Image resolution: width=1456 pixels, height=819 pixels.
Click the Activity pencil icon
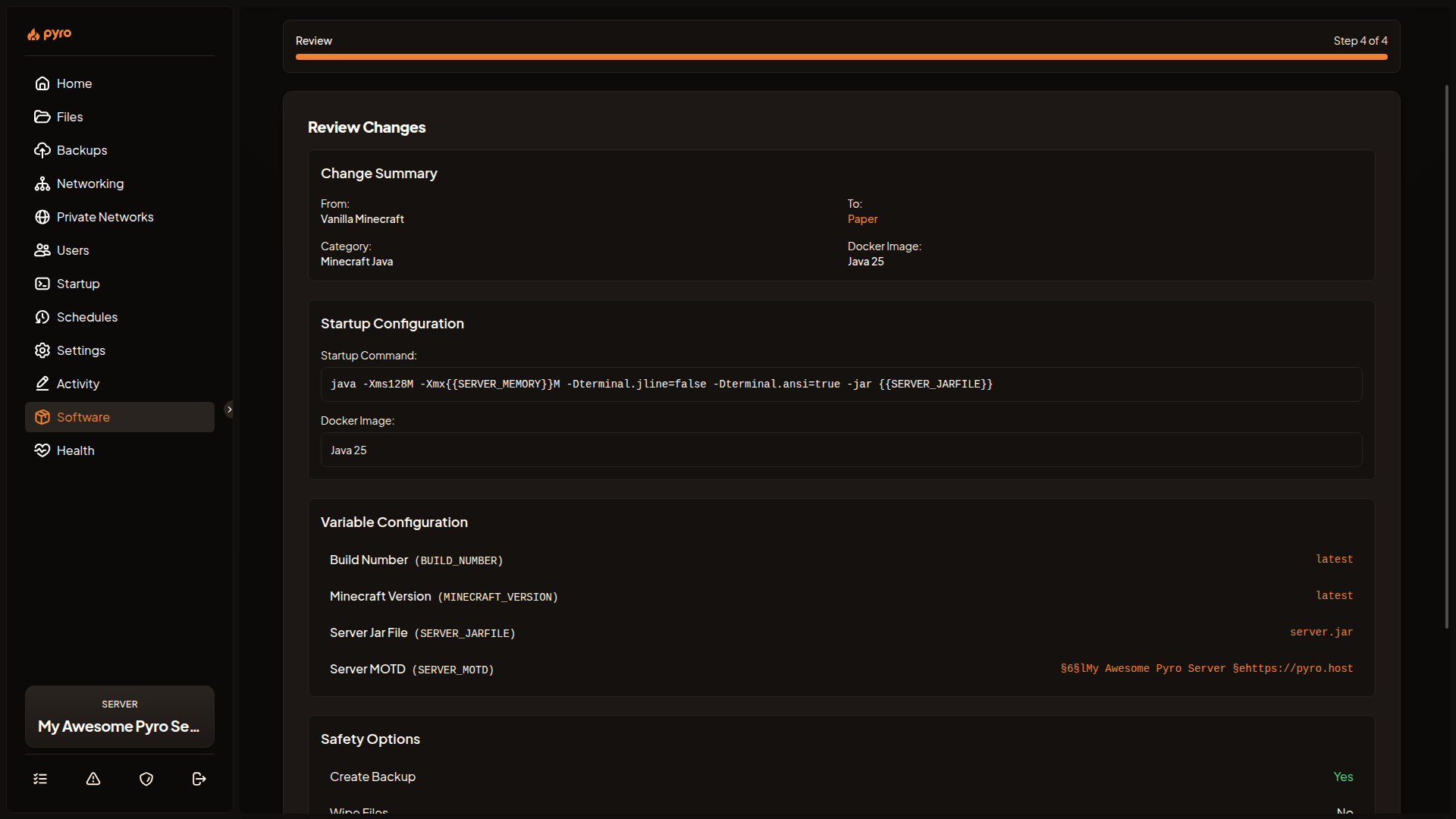pos(42,384)
